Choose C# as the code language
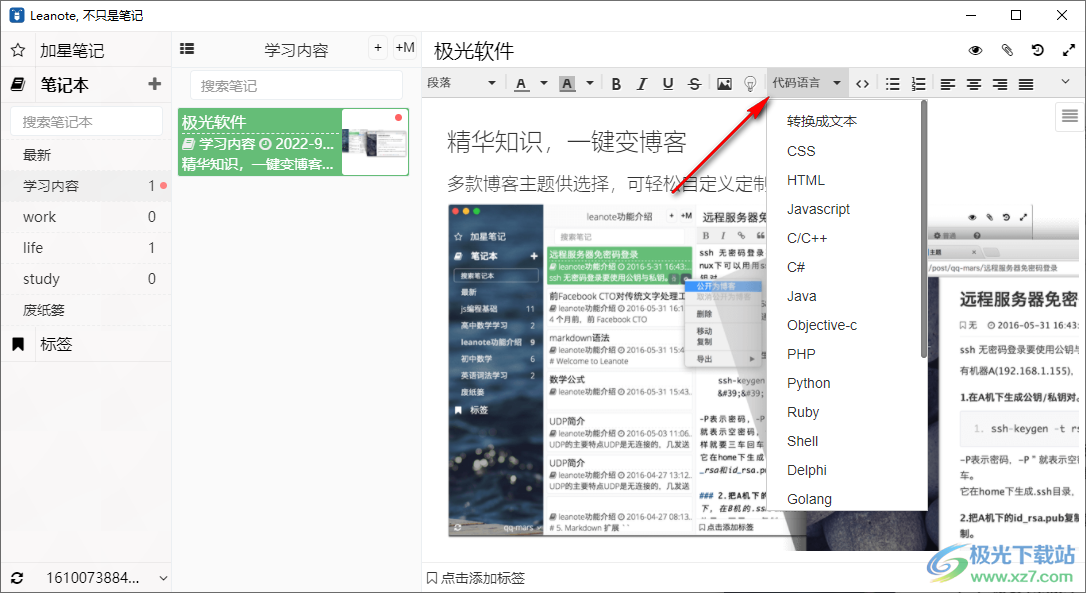Viewport: 1086px width, 593px height. (x=796, y=267)
